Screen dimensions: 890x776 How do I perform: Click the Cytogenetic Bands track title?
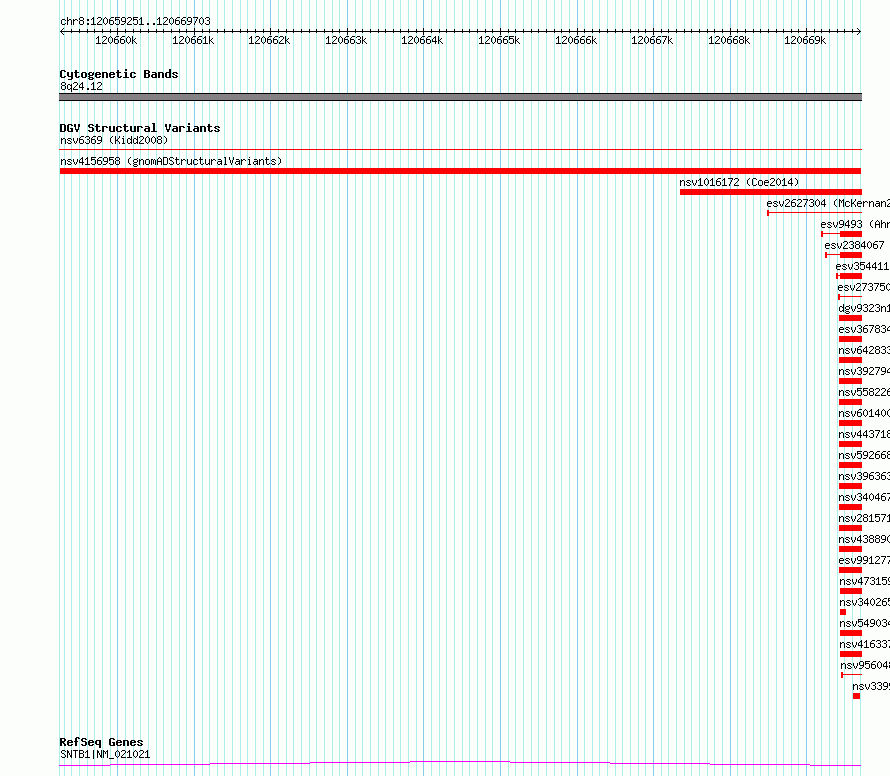tap(119, 74)
